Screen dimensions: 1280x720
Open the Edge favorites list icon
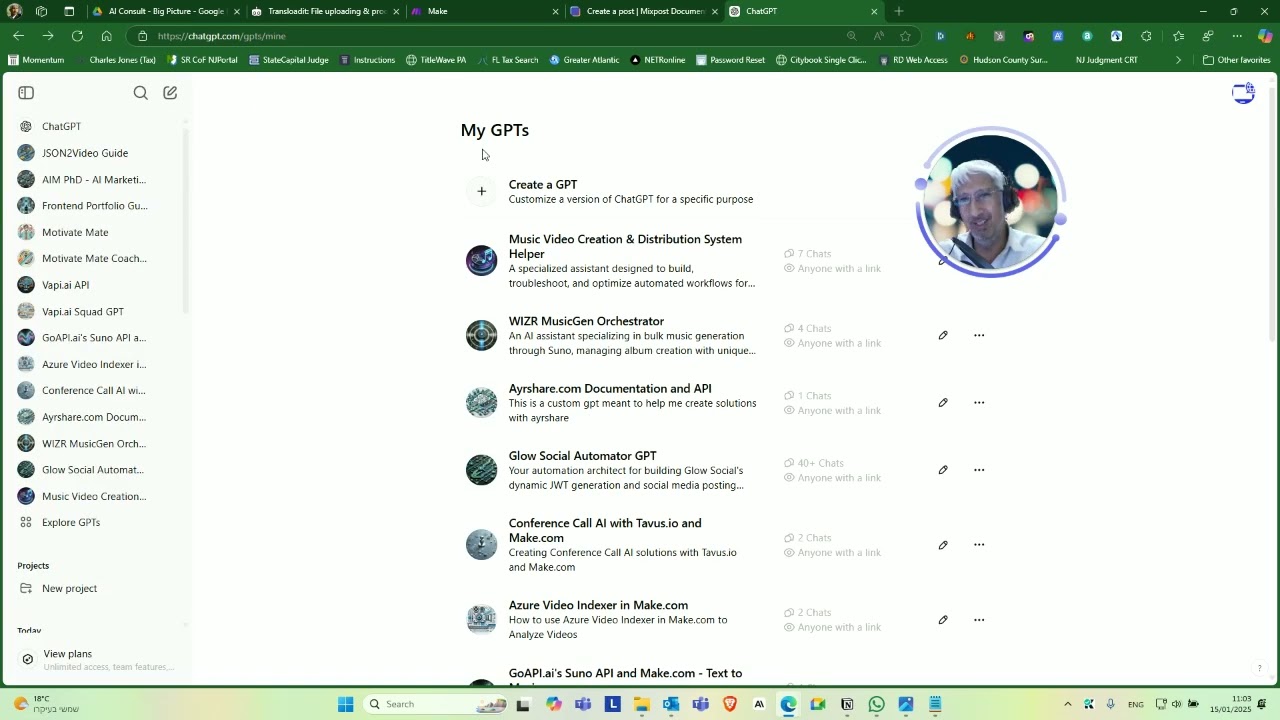coord(1179,36)
